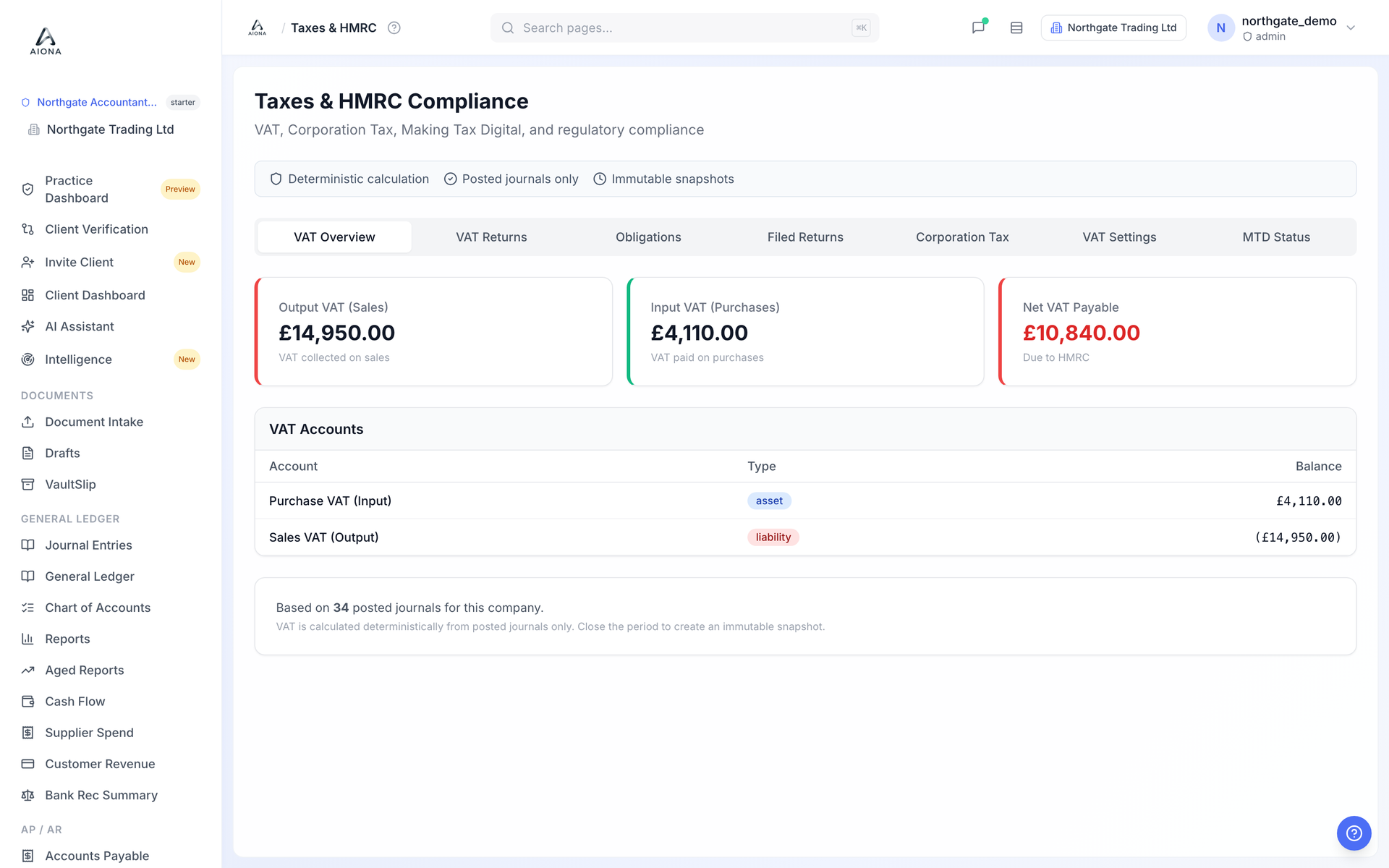Click the Customer Revenue card icon

pos(27,764)
